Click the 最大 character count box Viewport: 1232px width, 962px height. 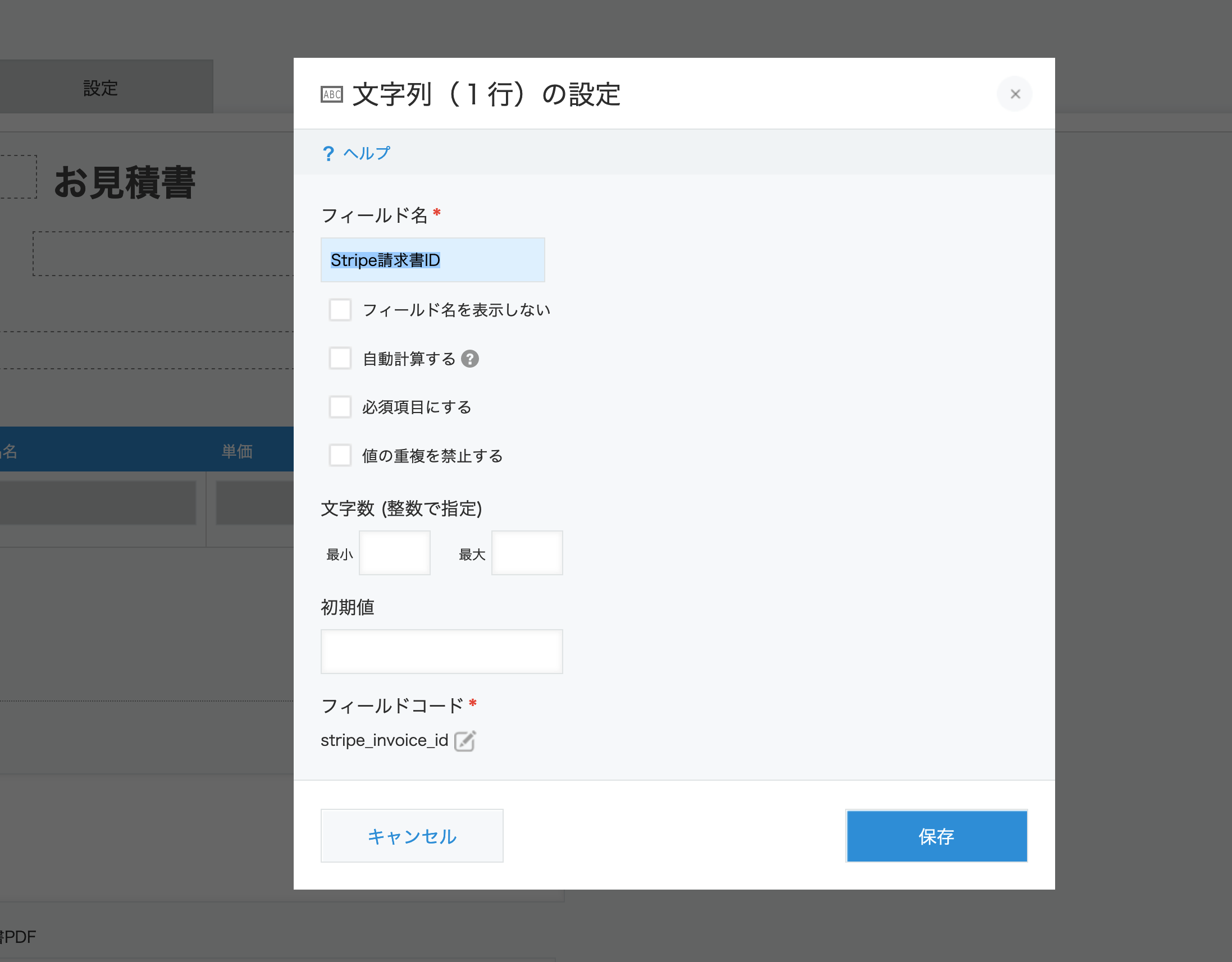point(526,553)
